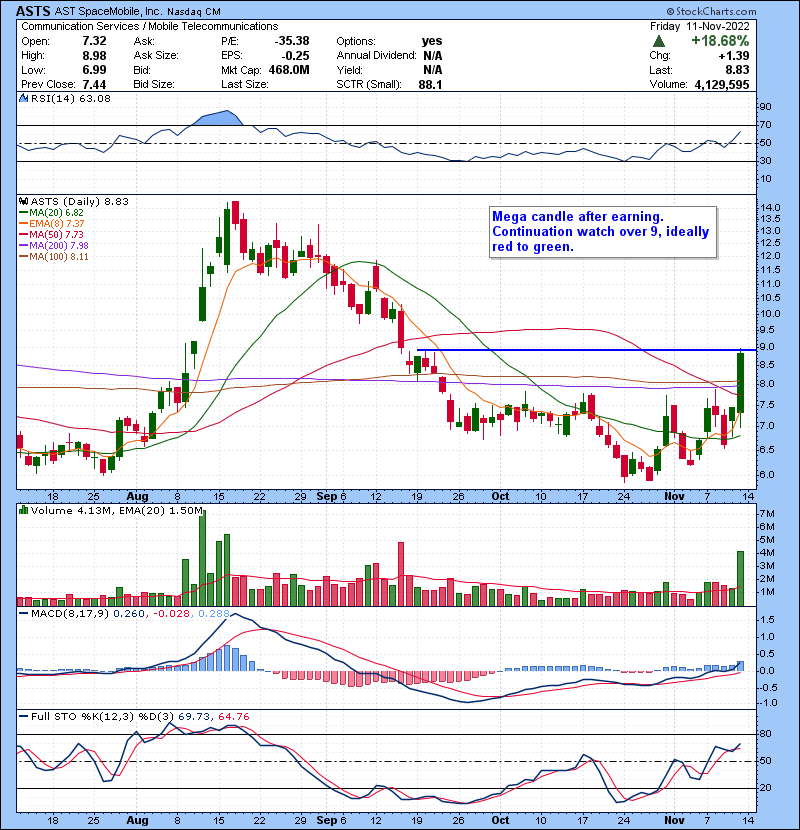Click the RSI(14) 63.08 indicator label
The image size is (800, 830).
click(70, 98)
